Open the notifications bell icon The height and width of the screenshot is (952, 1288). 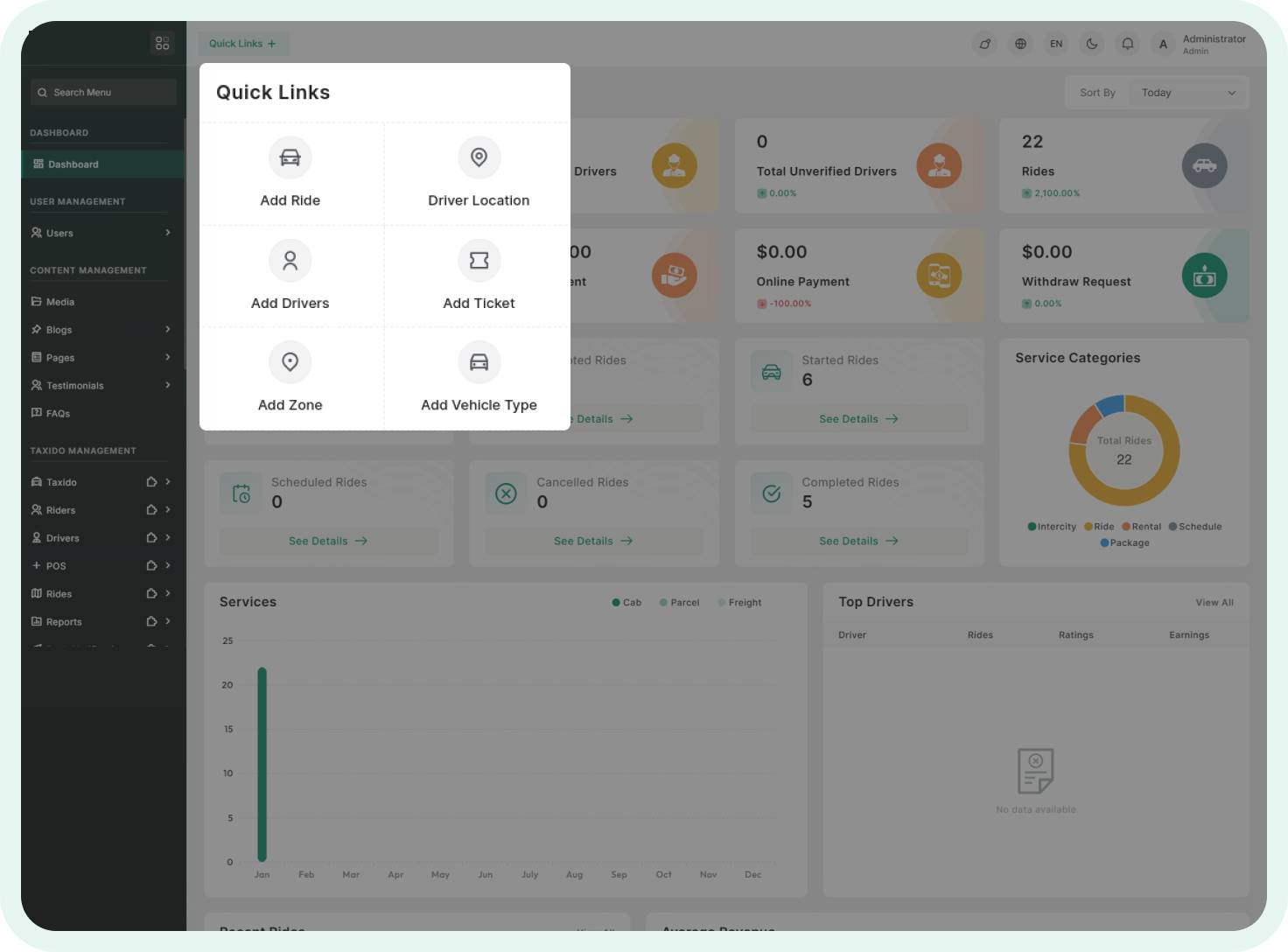[x=1128, y=44]
